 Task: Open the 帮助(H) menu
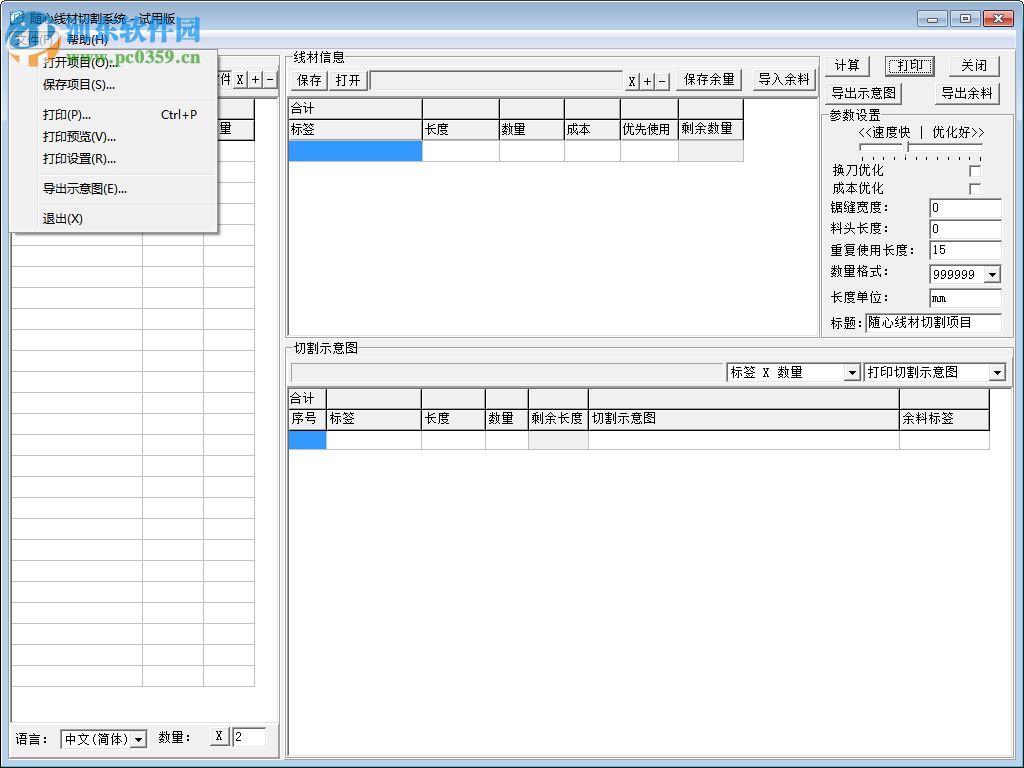pos(87,40)
